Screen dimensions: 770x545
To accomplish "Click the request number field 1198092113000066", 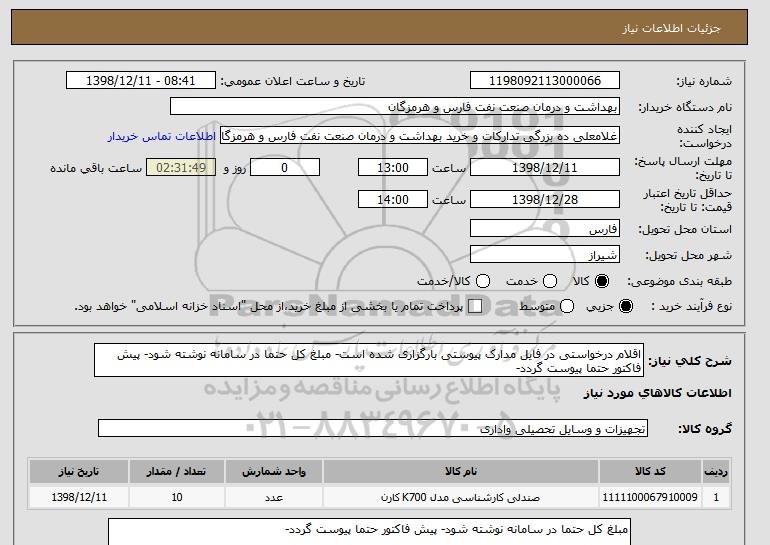I will click(x=545, y=81).
